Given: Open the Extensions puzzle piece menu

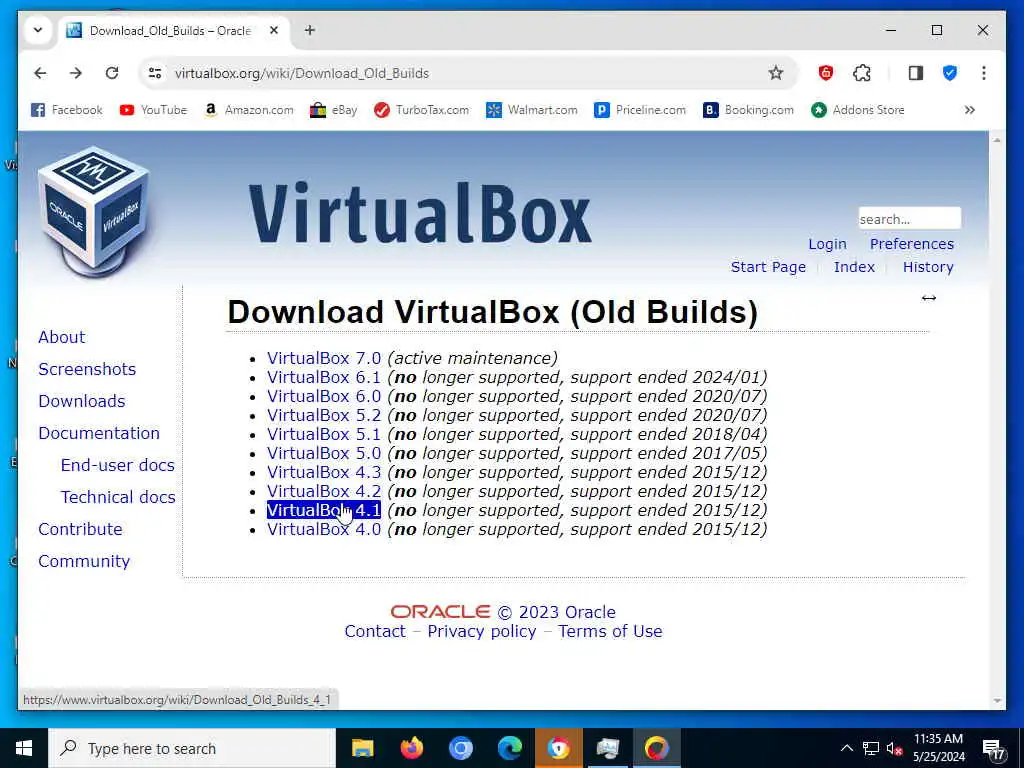Looking at the screenshot, I should (862, 73).
